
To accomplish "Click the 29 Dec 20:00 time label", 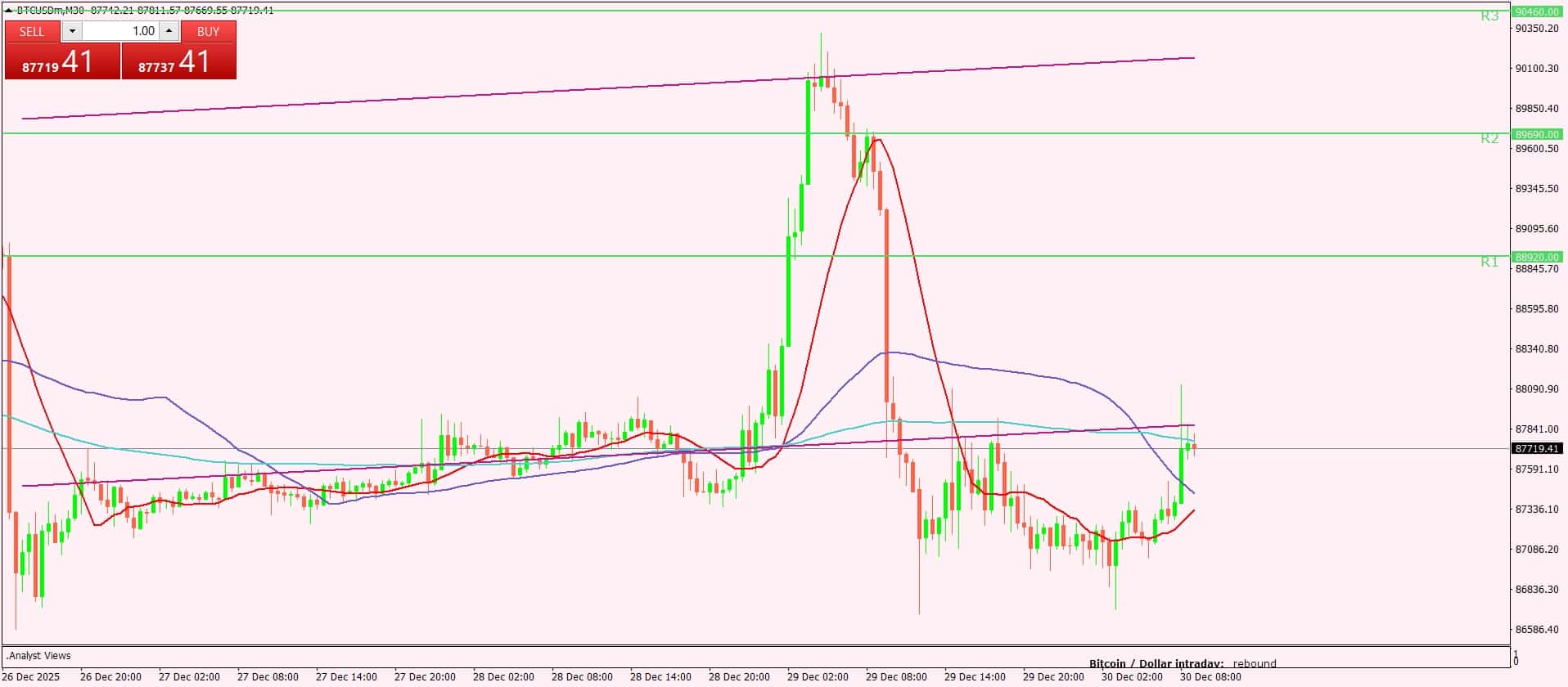I will pos(1053,676).
